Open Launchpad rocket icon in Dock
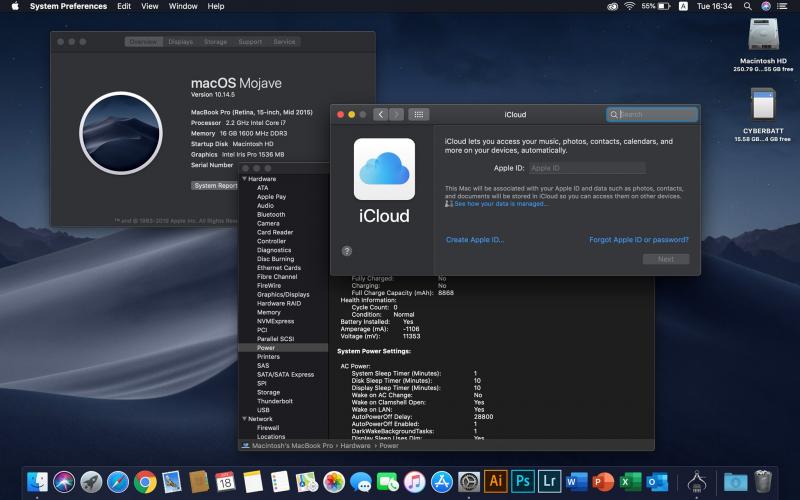 point(91,482)
